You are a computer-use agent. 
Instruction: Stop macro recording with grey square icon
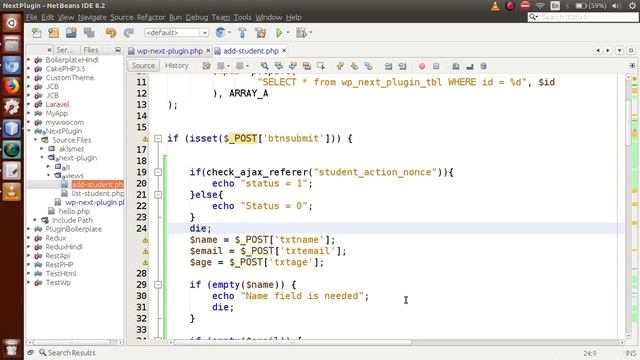[x=436, y=66]
